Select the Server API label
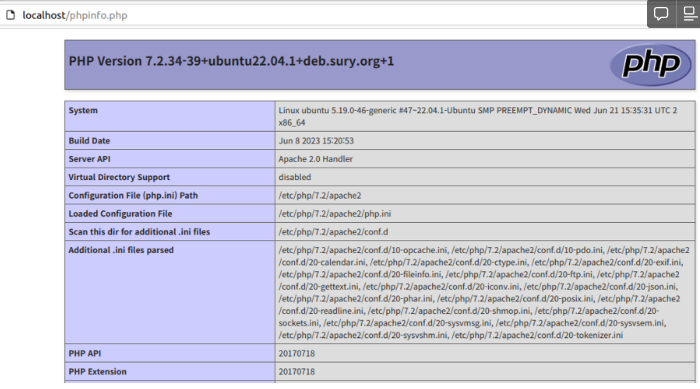This screenshot has height=389, width=700. 89,159
